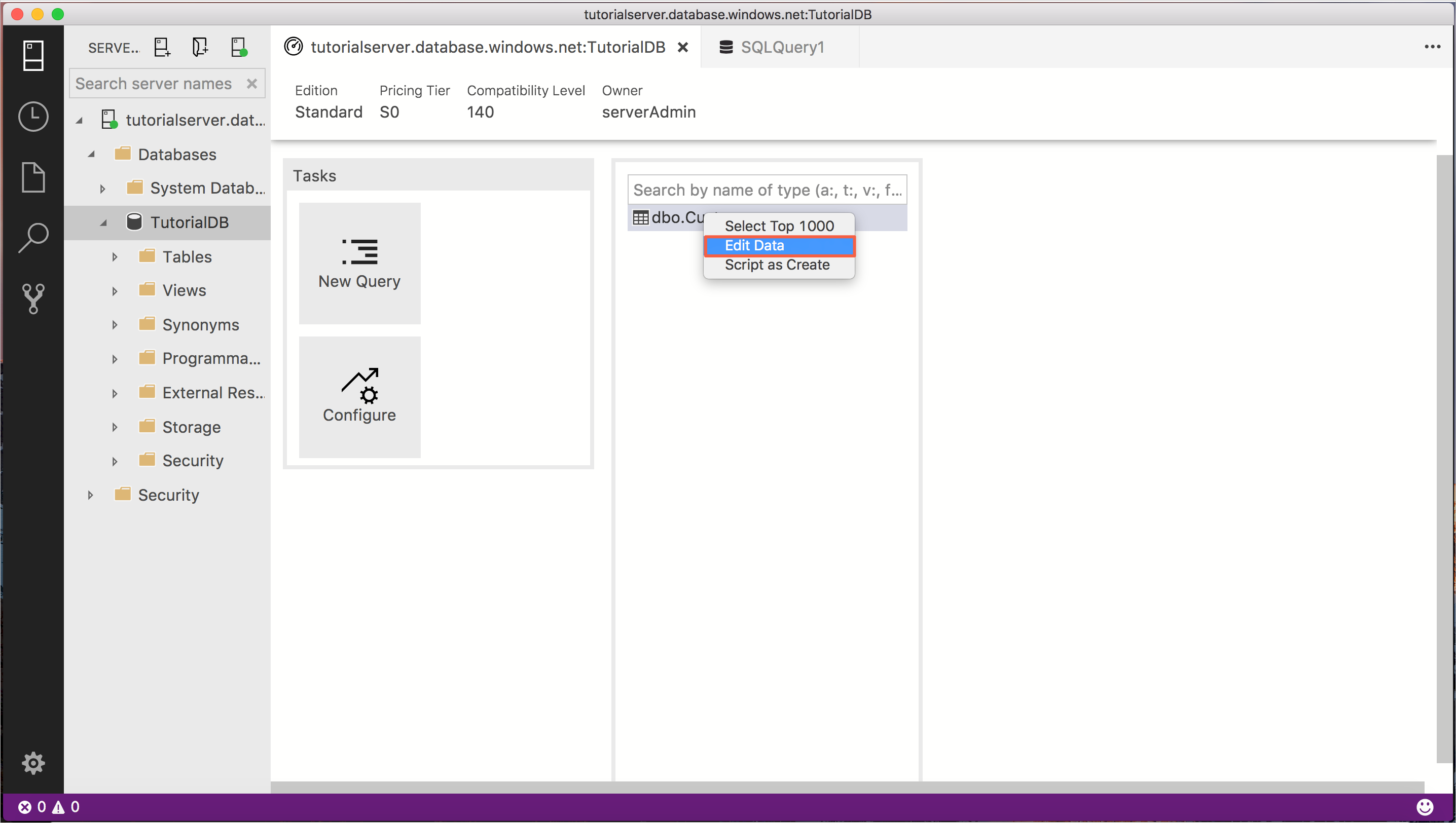Image resolution: width=1456 pixels, height=823 pixels.
Task: Click the Settings gear icon at bottom
Action: [33, 763]
